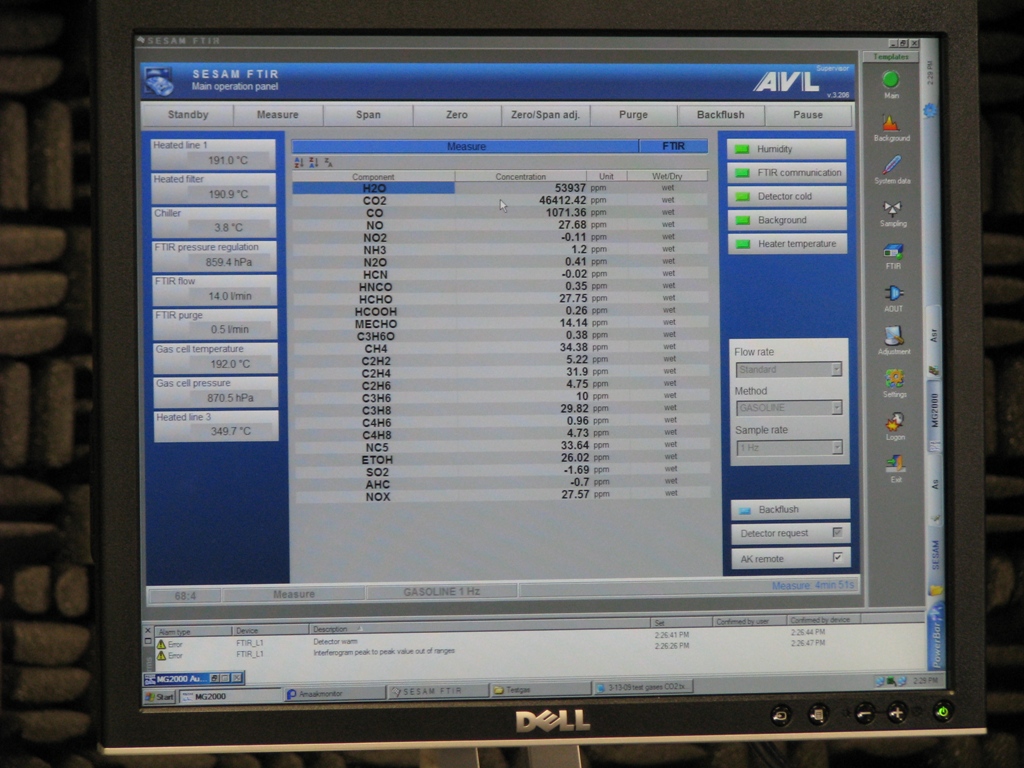Click the Exit icon in sidebar

click(896, 464)
